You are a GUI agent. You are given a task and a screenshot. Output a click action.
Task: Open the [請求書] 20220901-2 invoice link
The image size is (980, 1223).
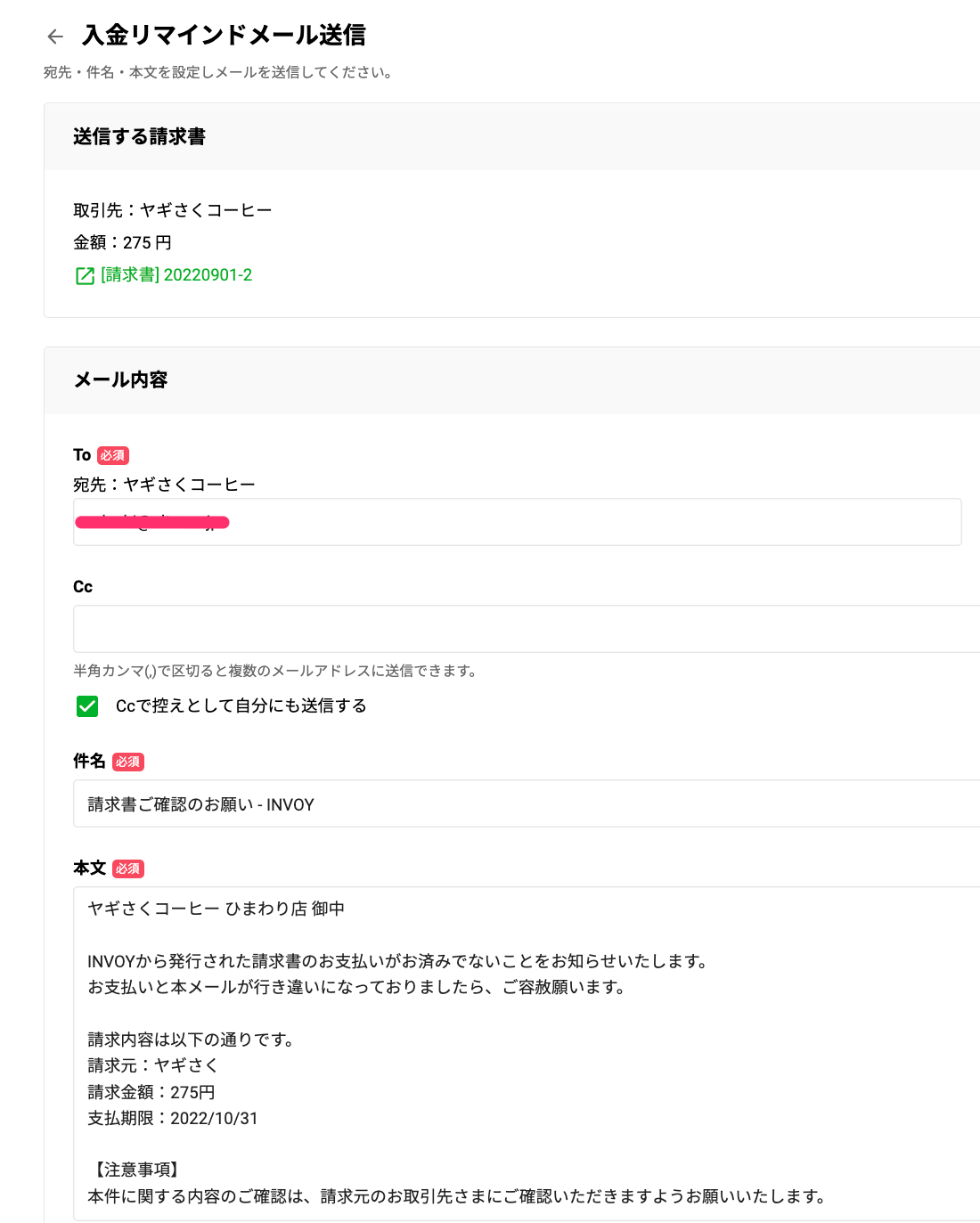[176, 275]
